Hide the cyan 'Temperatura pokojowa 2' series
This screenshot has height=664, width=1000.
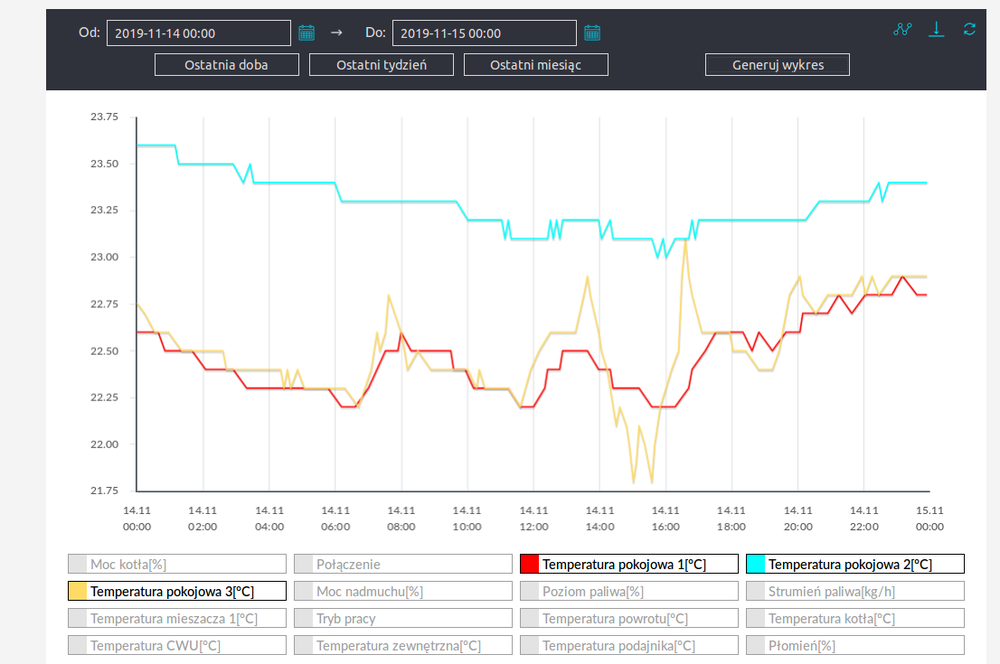(855, 564)
